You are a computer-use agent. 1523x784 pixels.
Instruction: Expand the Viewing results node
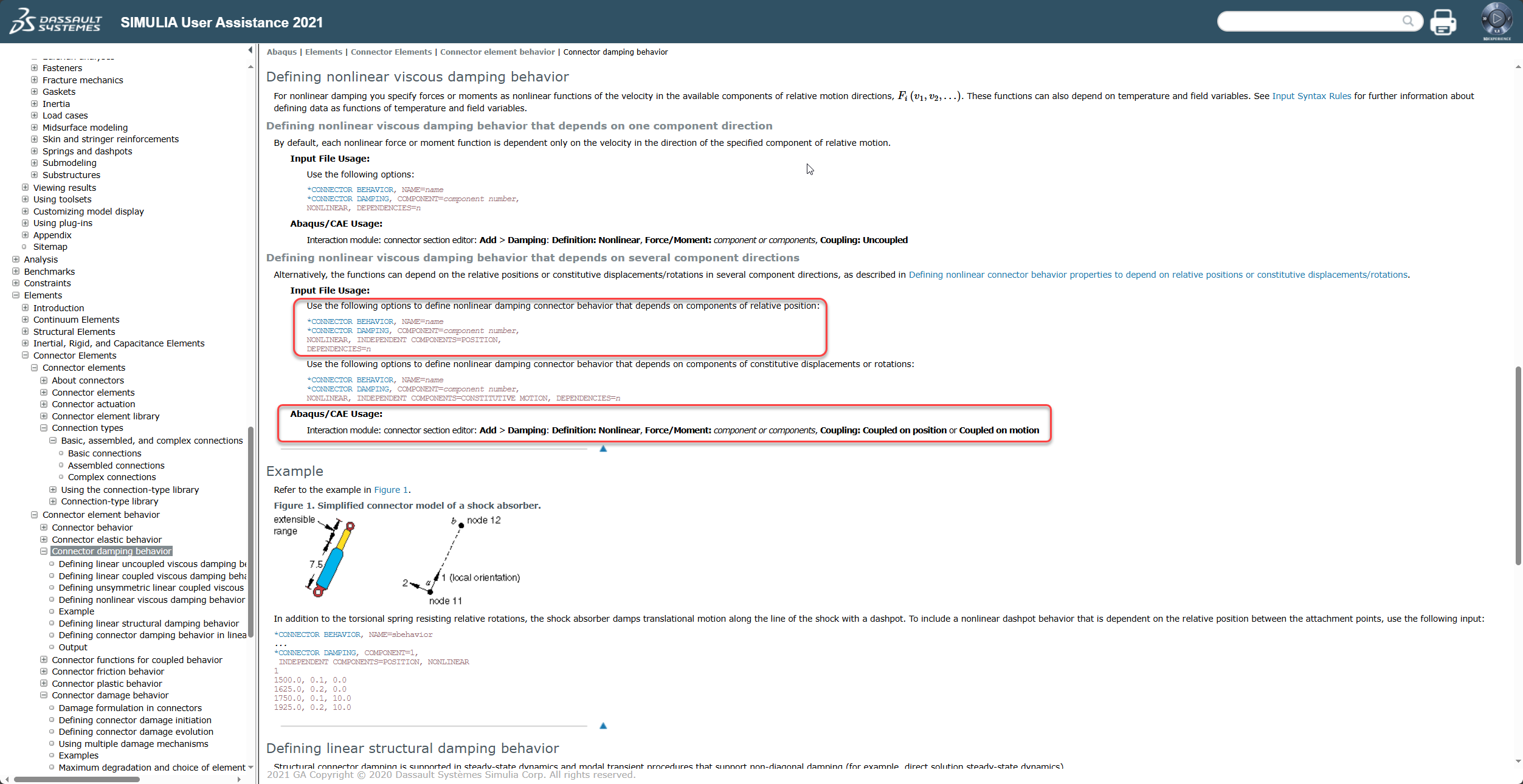point(25,188)
